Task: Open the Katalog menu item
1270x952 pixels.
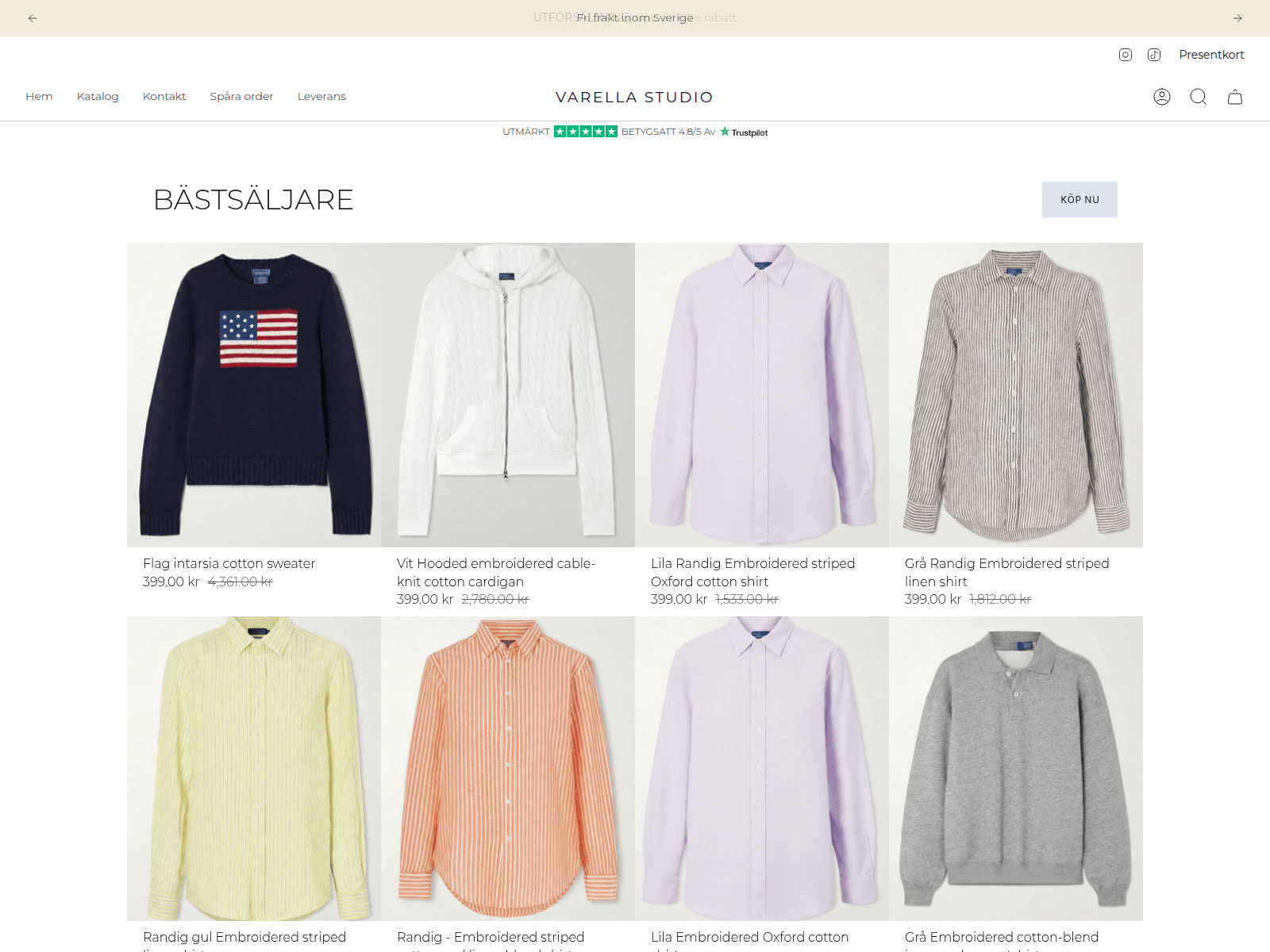Action: (x=98, y=96)
